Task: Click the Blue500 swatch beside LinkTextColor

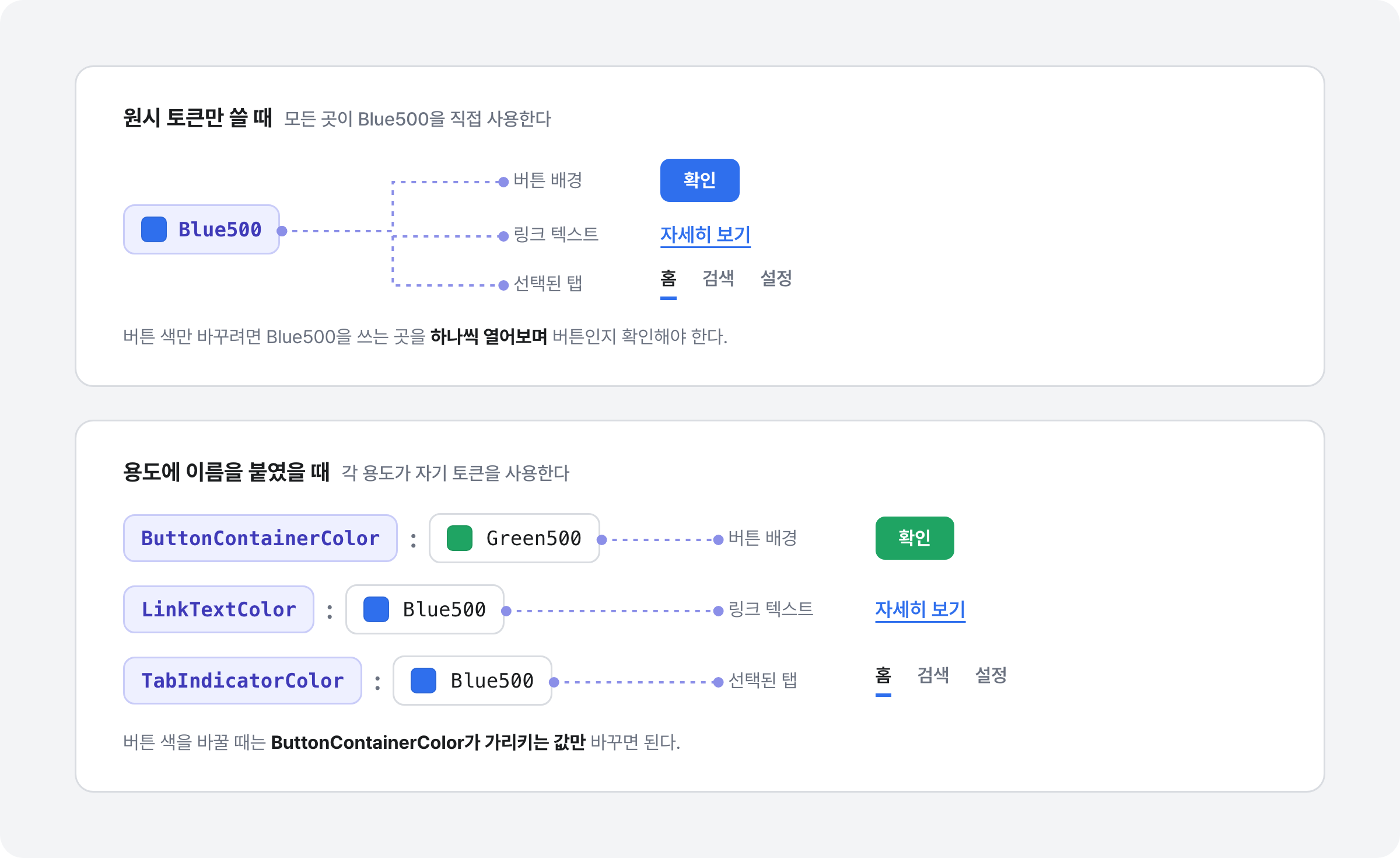Action: (376, 609)
